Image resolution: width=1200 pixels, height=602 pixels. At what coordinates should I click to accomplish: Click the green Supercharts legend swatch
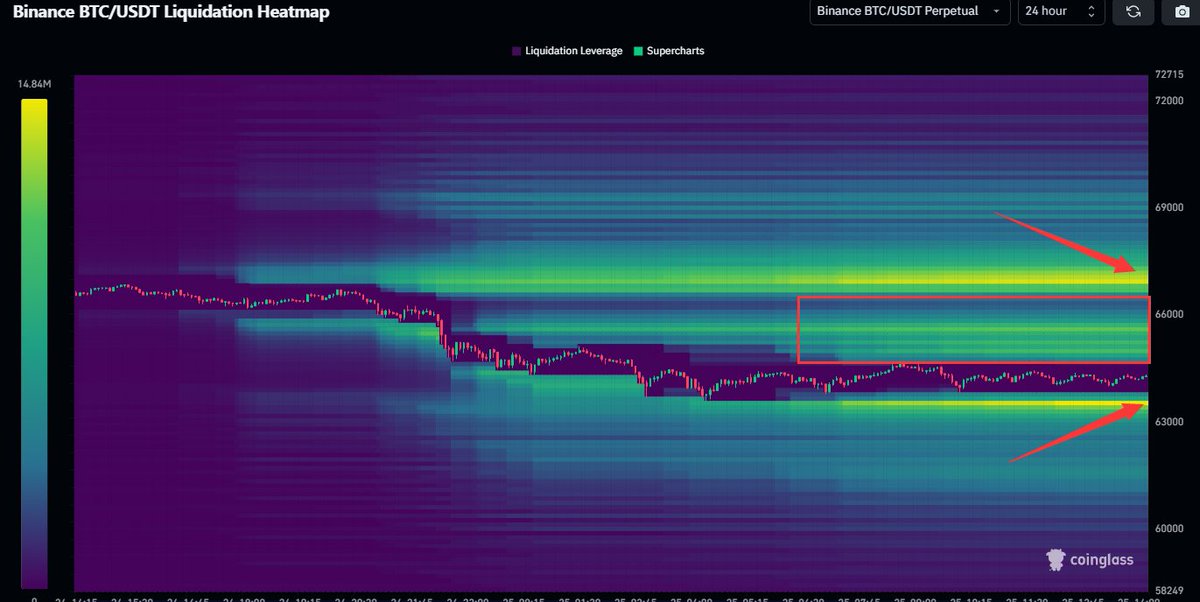click(638, 51)
